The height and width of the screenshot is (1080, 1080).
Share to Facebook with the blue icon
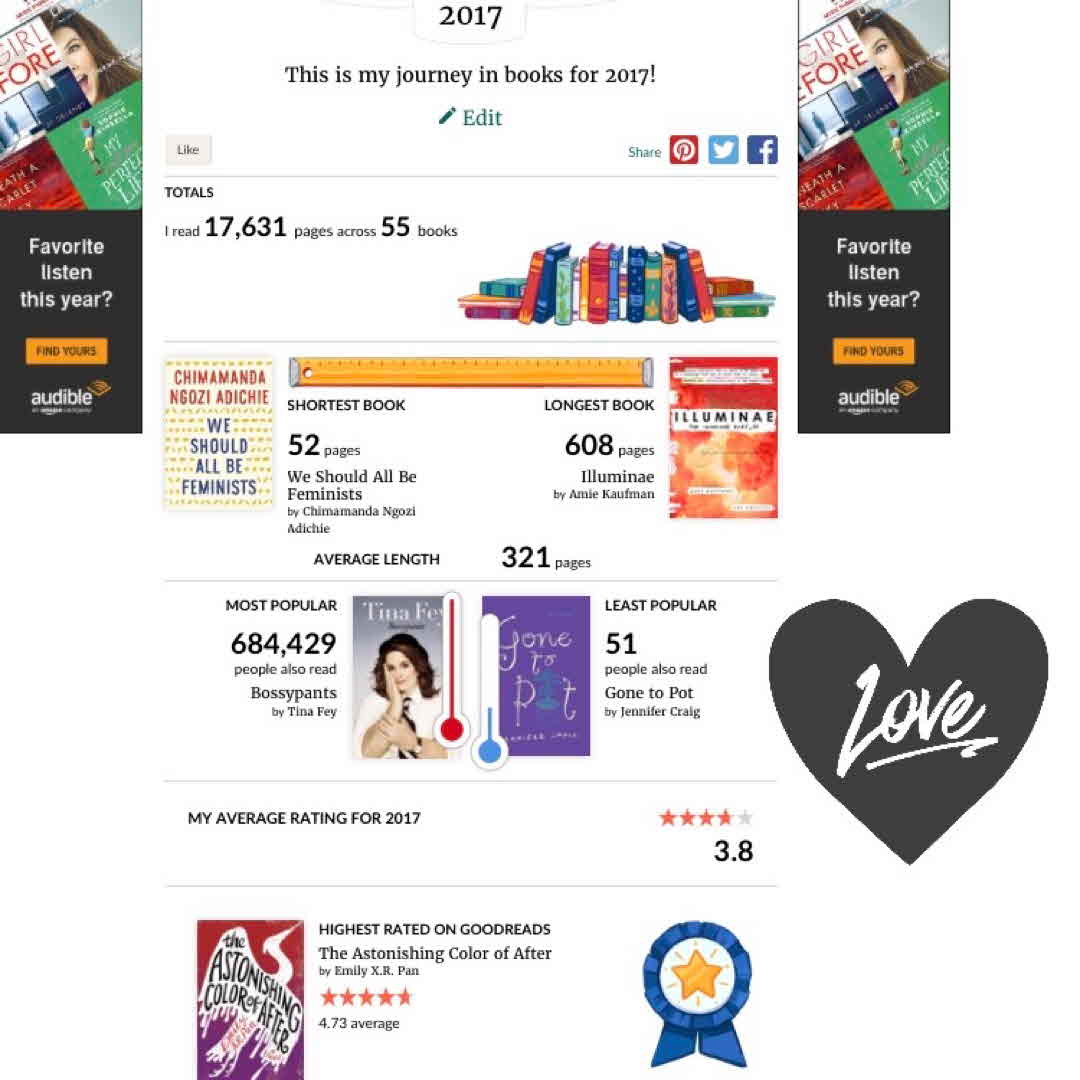pyautogui.click(x=762, y=149)
